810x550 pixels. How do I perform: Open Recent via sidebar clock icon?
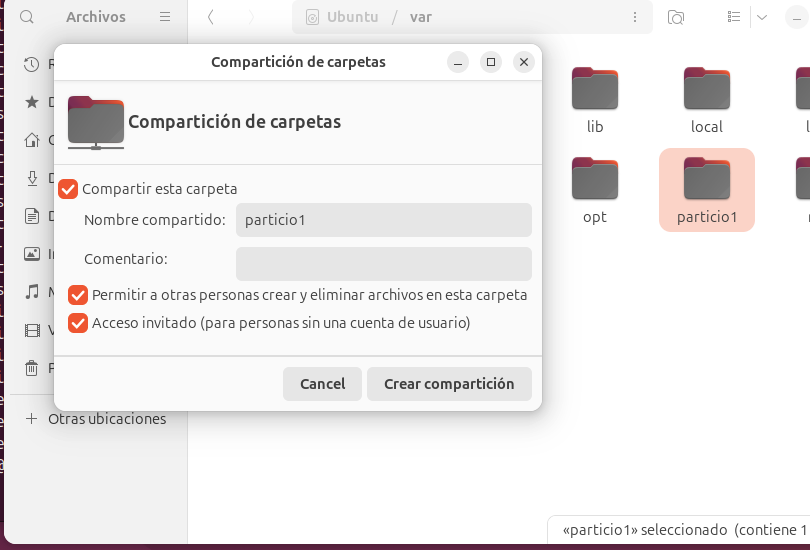pos(31,64)
